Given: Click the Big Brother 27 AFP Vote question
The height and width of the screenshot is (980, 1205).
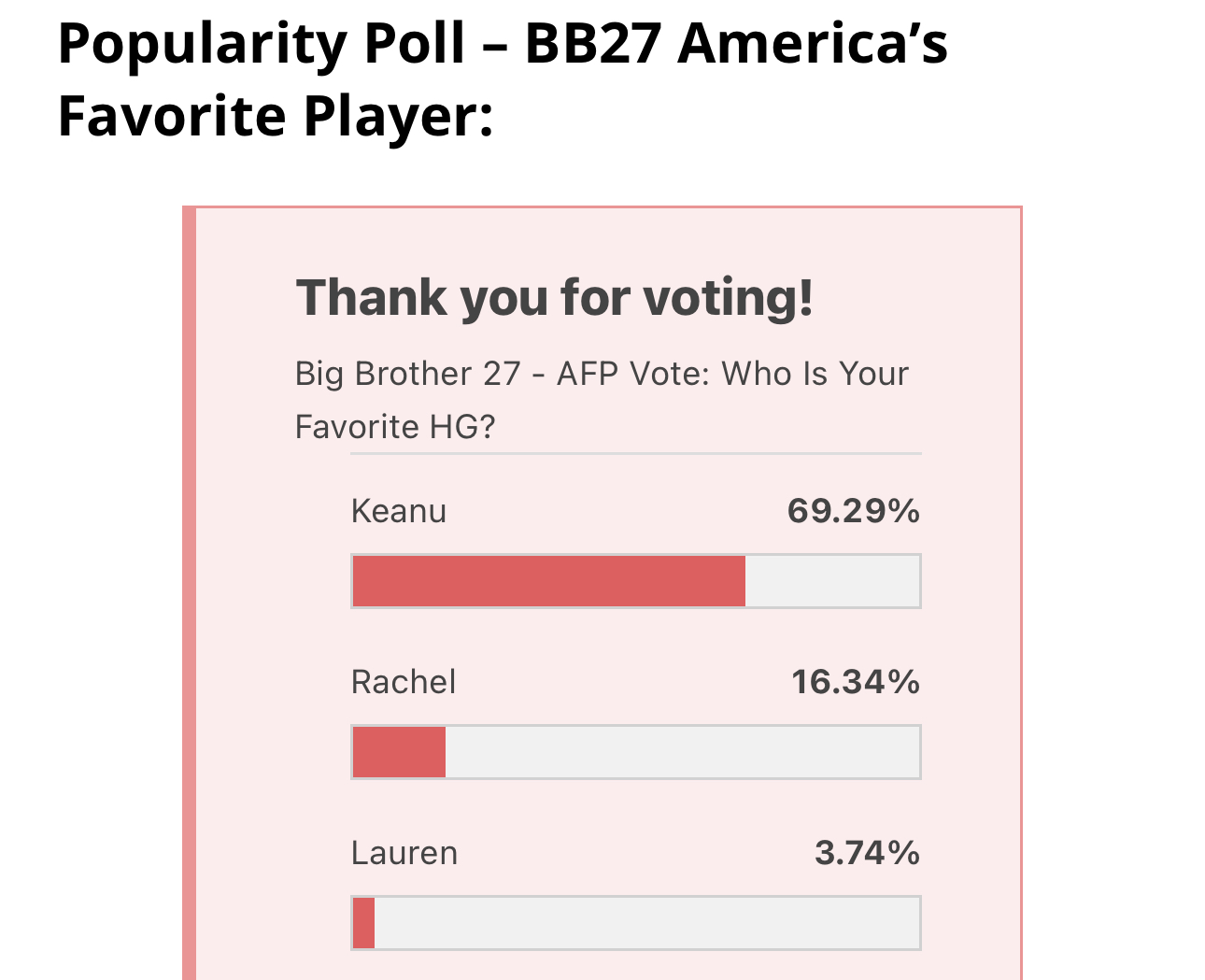Looking at the screenshot, I should [602, 400].
